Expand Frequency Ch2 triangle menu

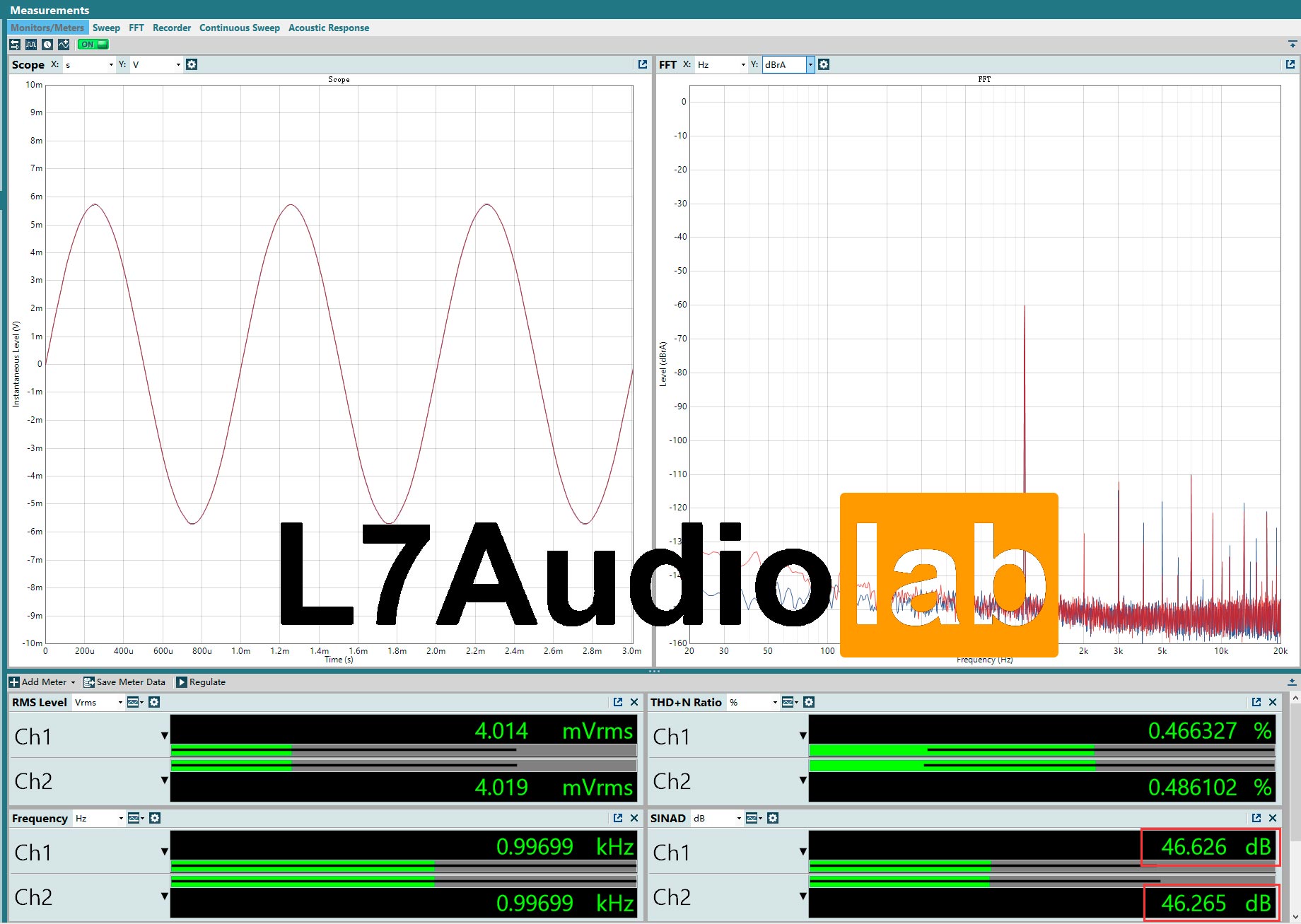164,896
